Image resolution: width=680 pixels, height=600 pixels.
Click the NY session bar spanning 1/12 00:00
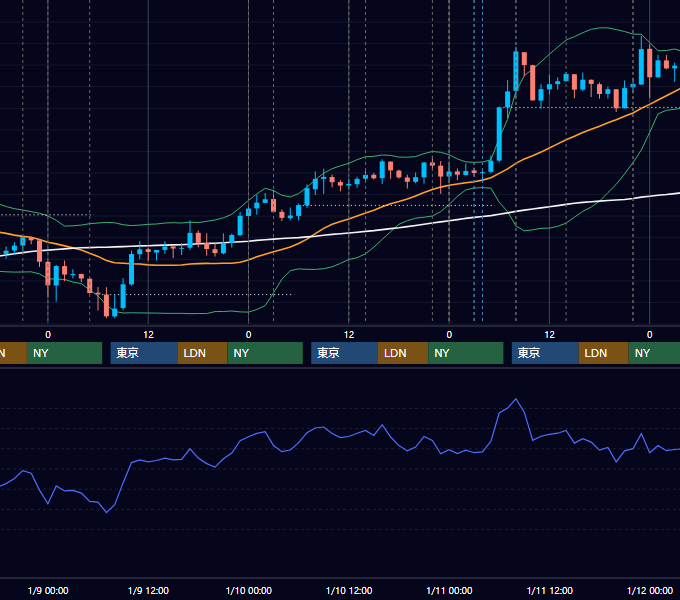[654, 353]
